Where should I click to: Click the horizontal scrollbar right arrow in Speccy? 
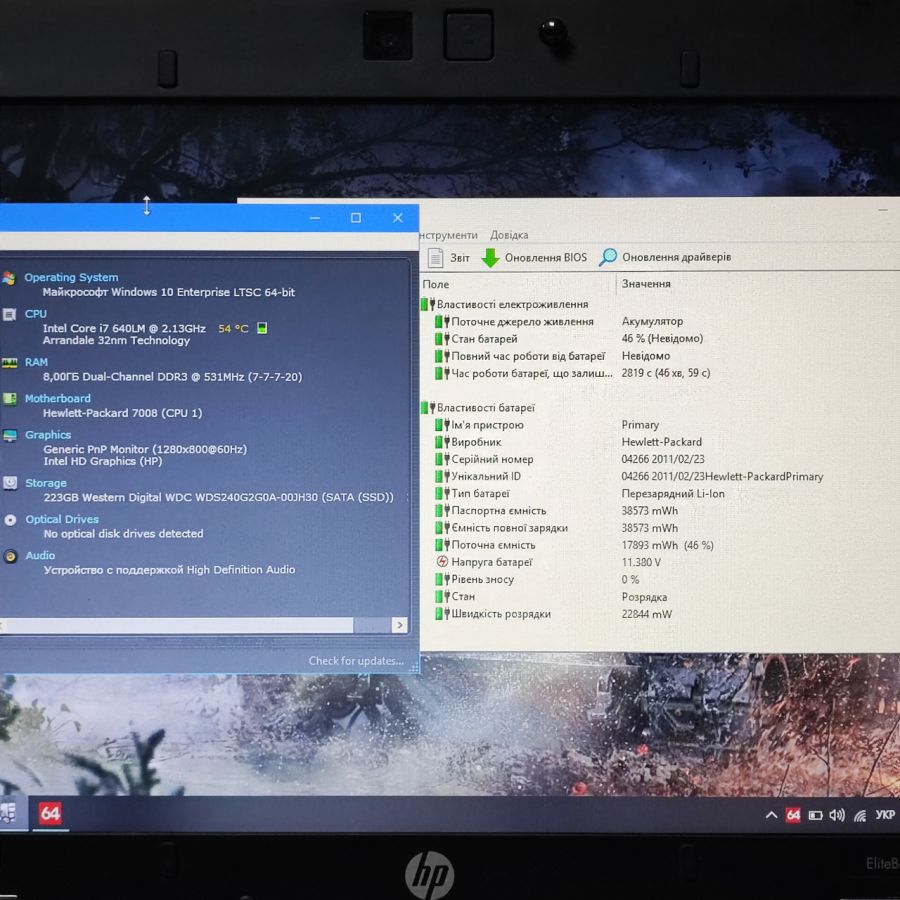(x=399, y=625)
